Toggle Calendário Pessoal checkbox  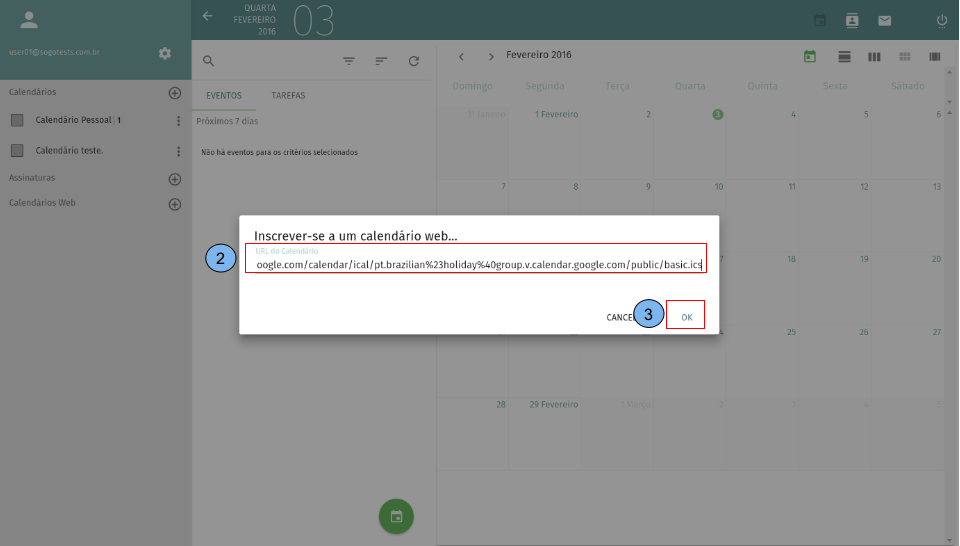point(17,120)
